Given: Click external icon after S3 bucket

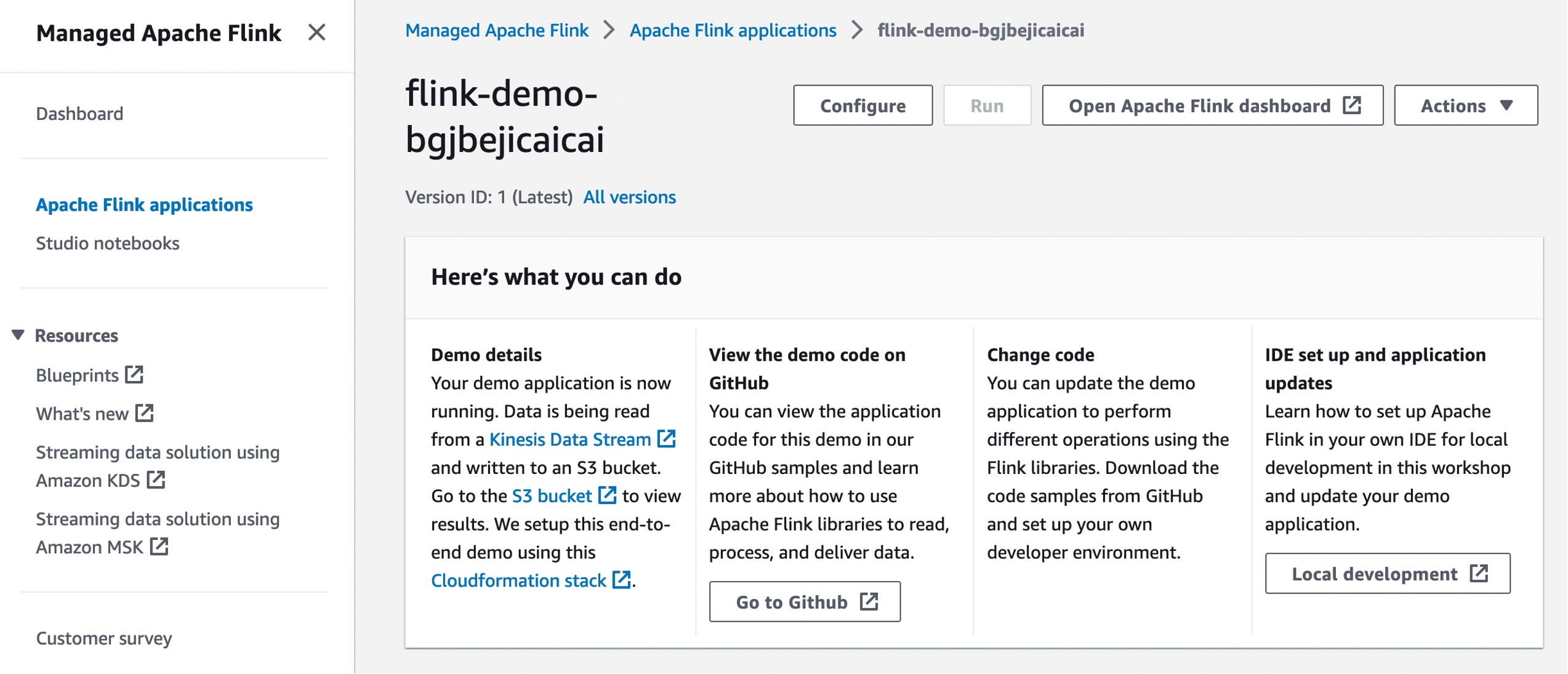Looking at the screenshot, I should pyautogui.click(x=608, y=495).
